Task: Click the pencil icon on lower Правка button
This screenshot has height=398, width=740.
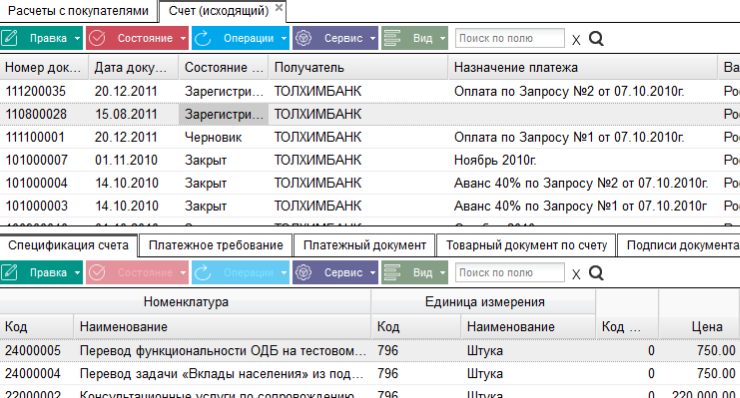Action: click(x=9, y=272)
